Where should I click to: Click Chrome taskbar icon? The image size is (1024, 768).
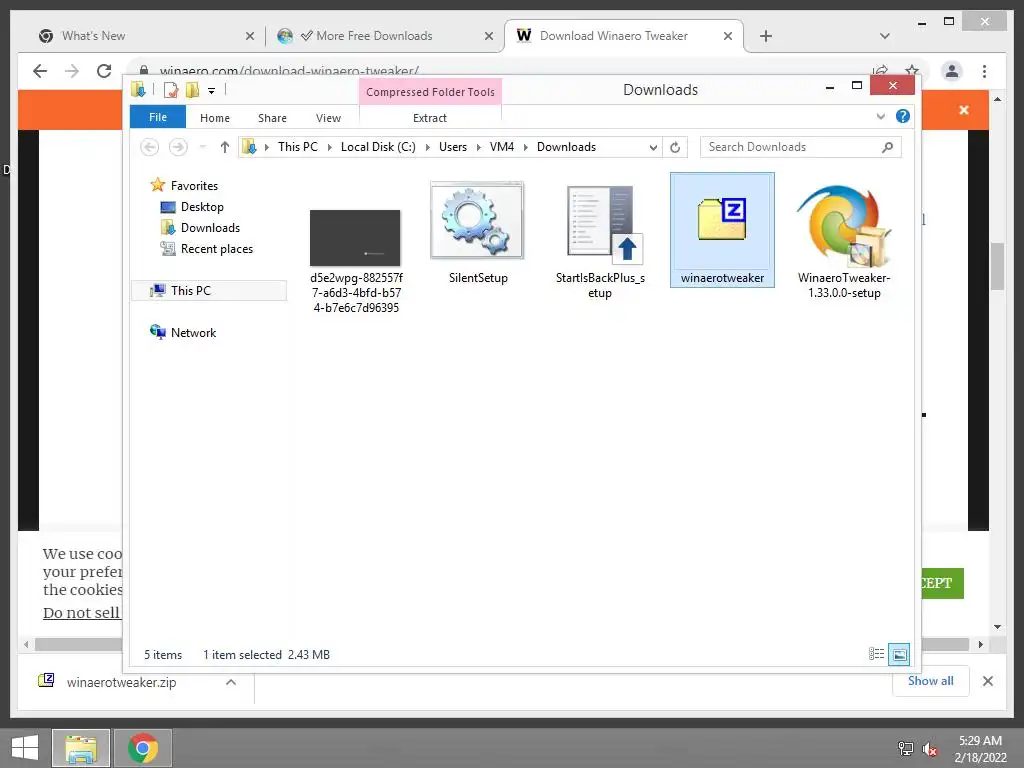point(143,748)
